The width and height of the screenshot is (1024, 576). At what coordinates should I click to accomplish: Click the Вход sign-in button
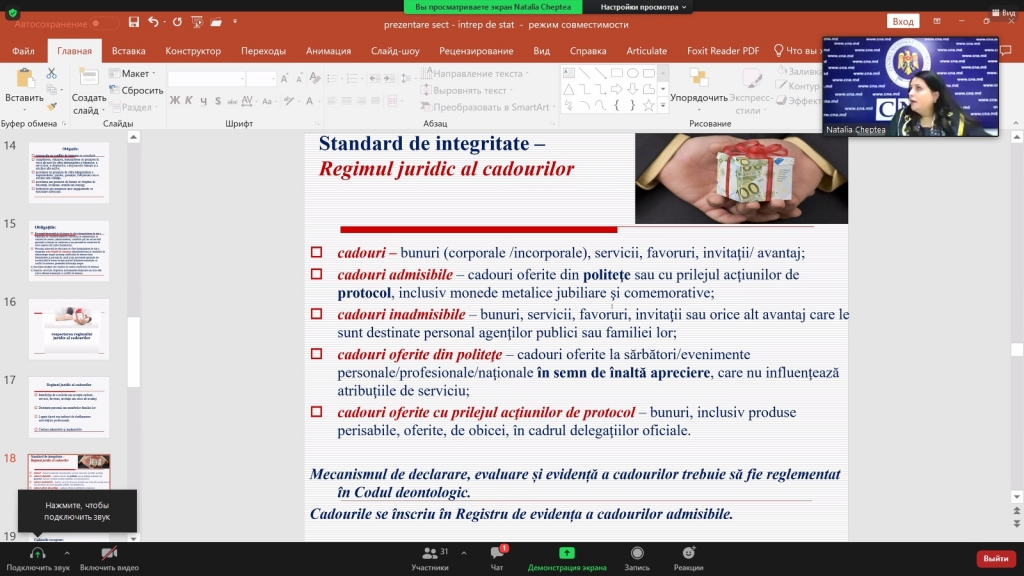point(903,22)
